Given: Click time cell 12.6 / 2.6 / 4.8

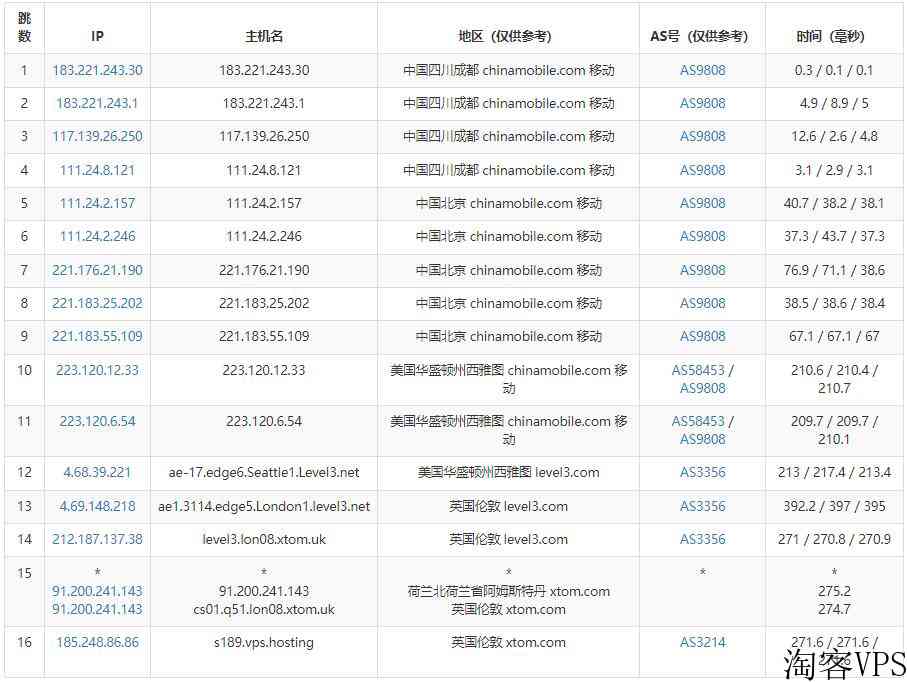Looking at the screenshot, I should tap(834, 136).
